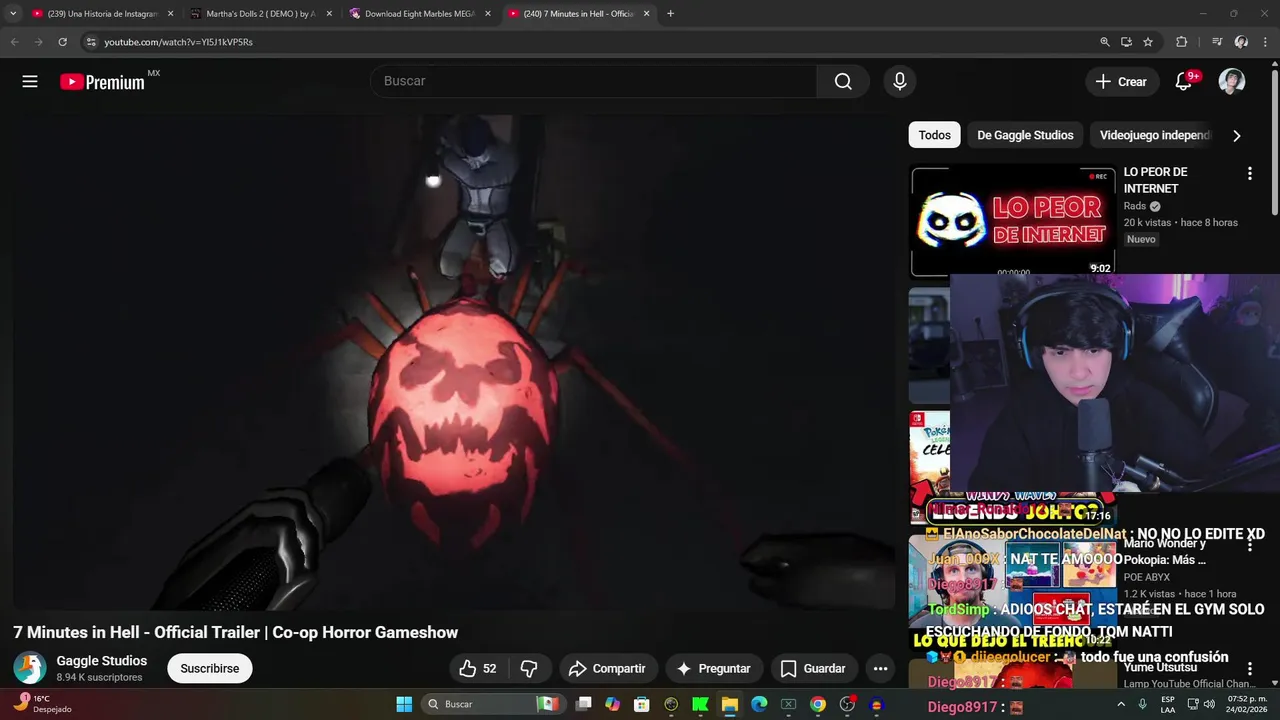Click the video title 7 Minutes in Hell
The height and width of the screenshot is (720, 1280).
click(236, 633)
